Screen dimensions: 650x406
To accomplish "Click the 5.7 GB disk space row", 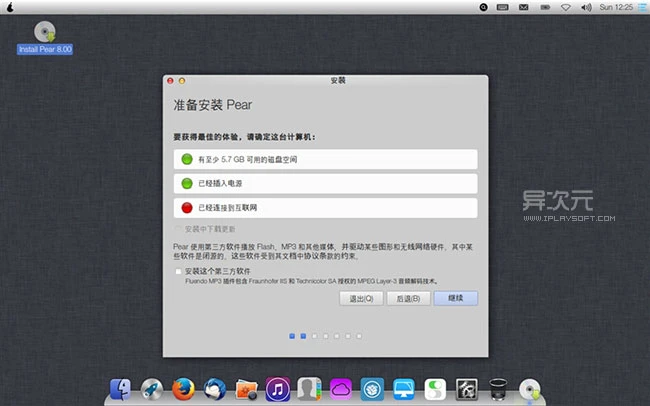I will (x=325, y=159).
